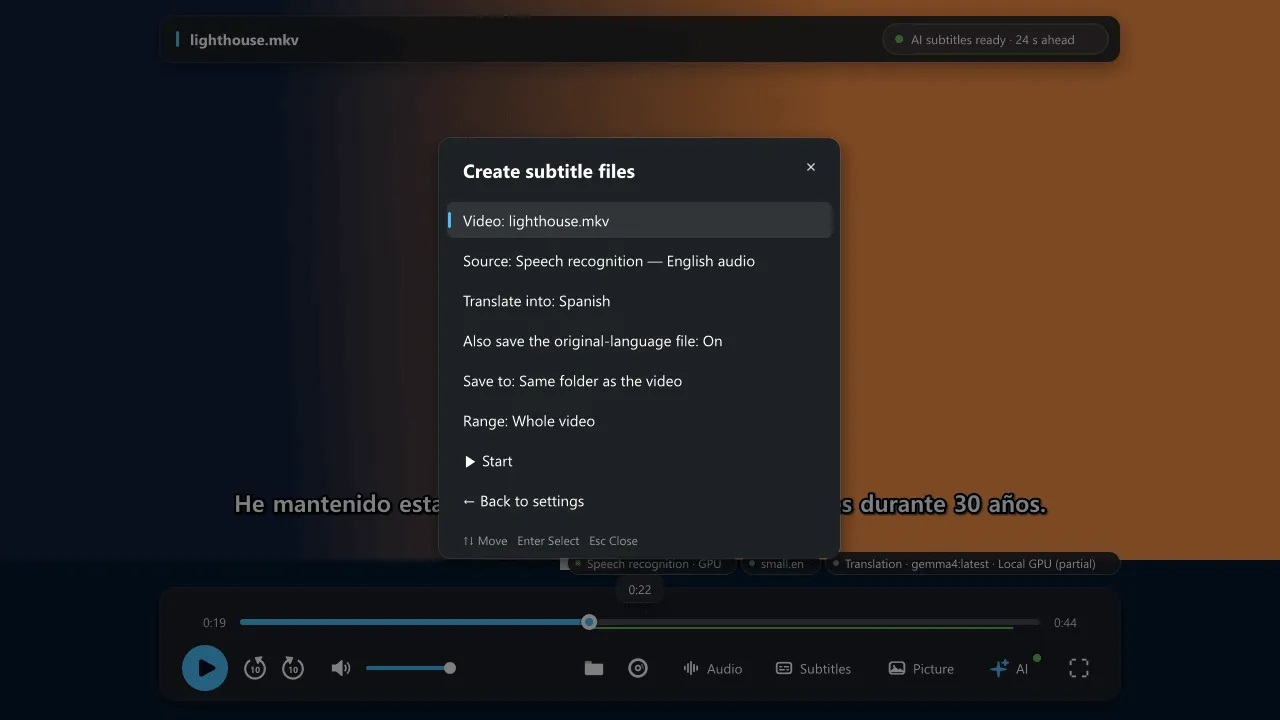Image resolution: width=1280 pixels, height=720 pixels.
Task: Toggle fullscreen mode
Action: tap(1079, 668)
